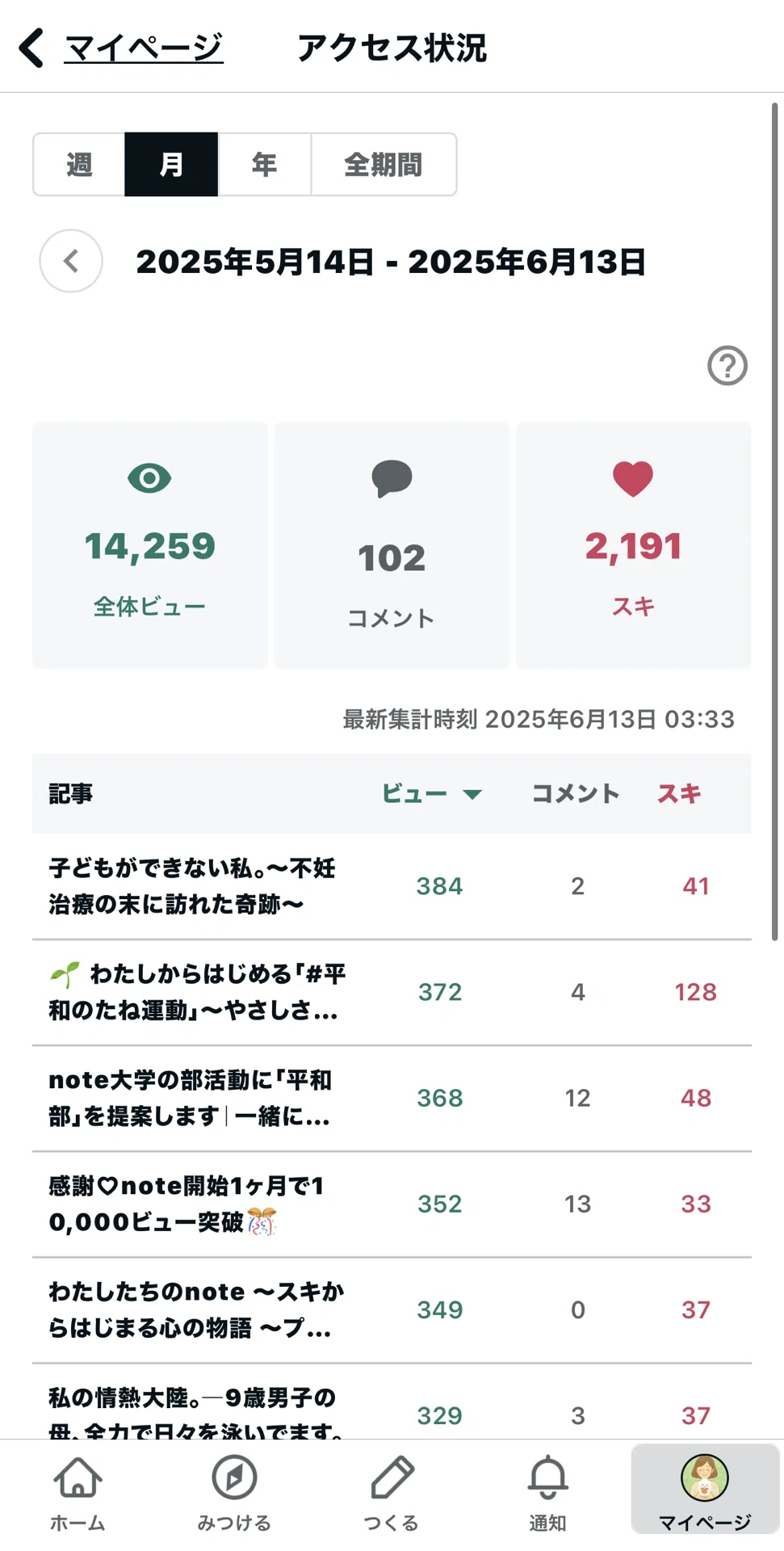784x1551 pixels.
Task: Tap the つくる pencil icon
Action: pos(392,1477)
